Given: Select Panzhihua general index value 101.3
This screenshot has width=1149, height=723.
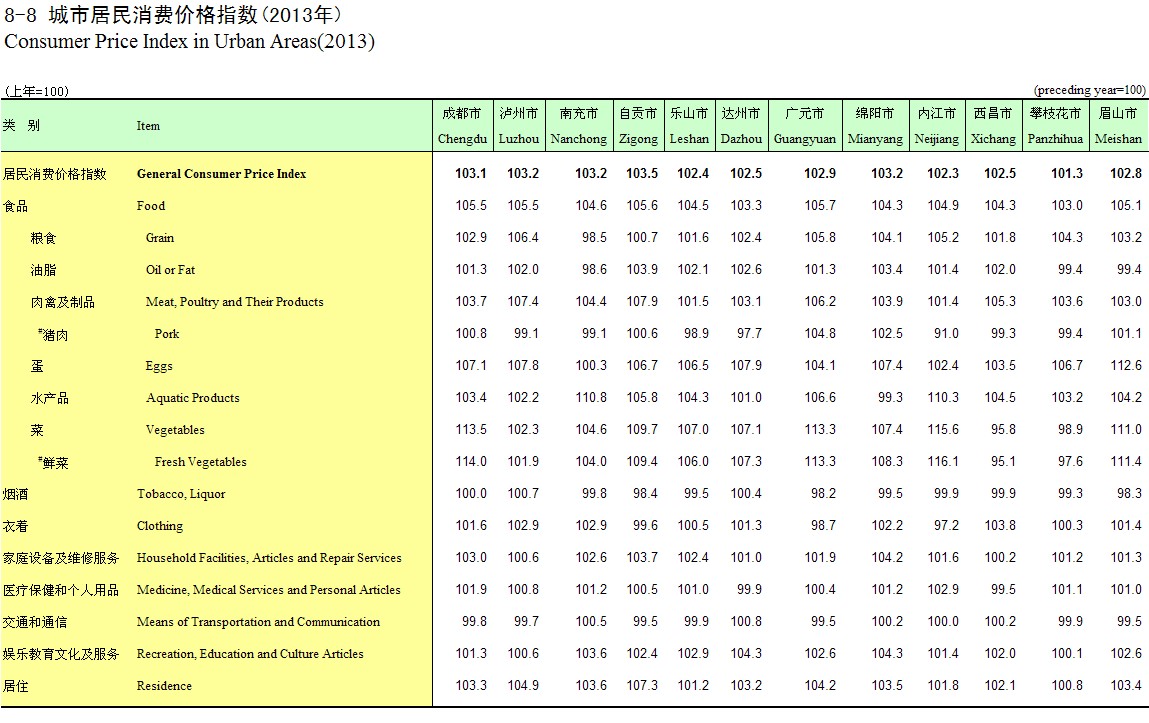Looking at the screenshot, I should point(1066,174).
